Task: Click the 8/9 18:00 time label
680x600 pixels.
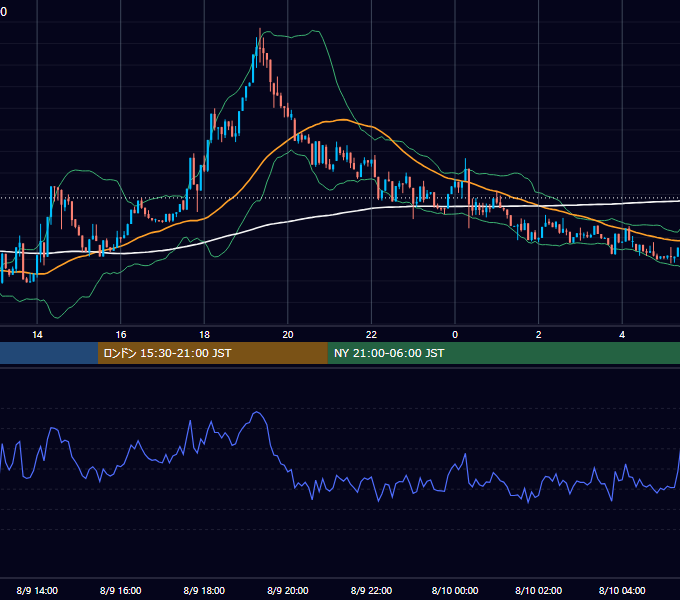Action: click(x=204, y=590)
